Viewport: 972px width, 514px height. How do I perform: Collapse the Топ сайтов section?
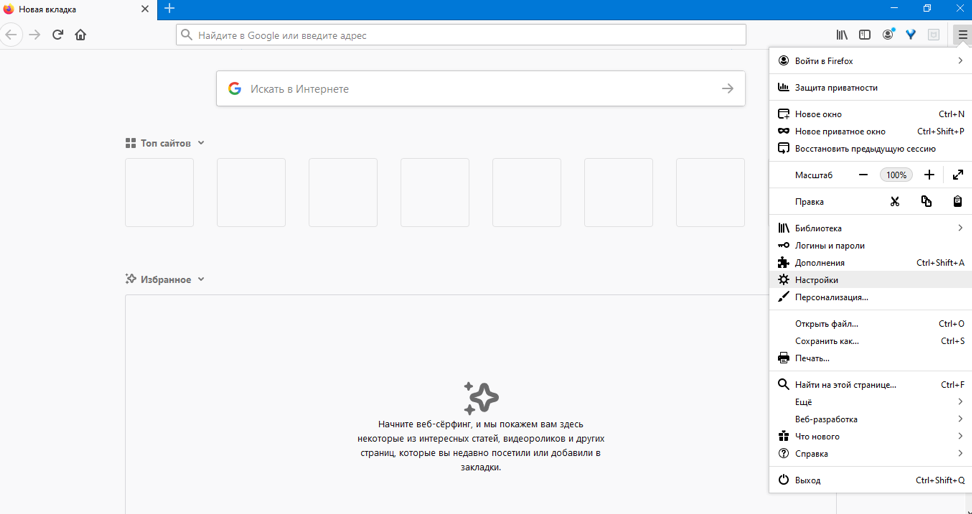[x=201, y=143]
